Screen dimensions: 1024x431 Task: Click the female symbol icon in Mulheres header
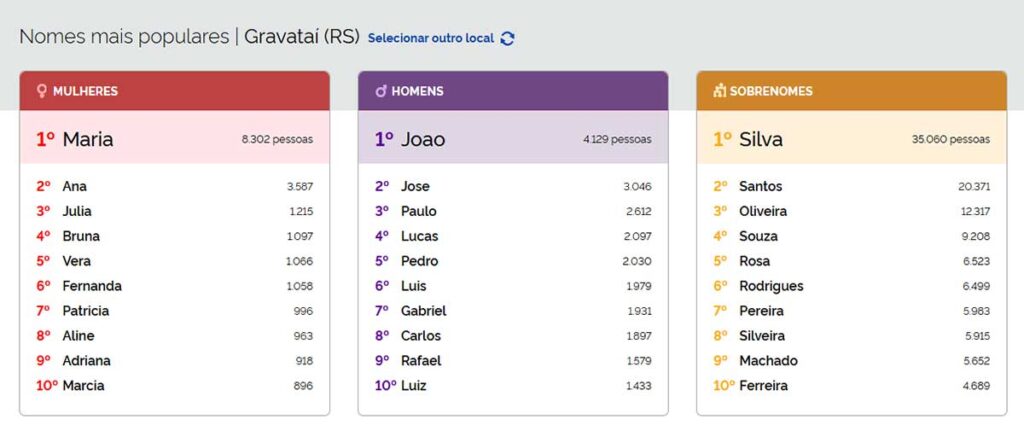(x=41, y=91)
